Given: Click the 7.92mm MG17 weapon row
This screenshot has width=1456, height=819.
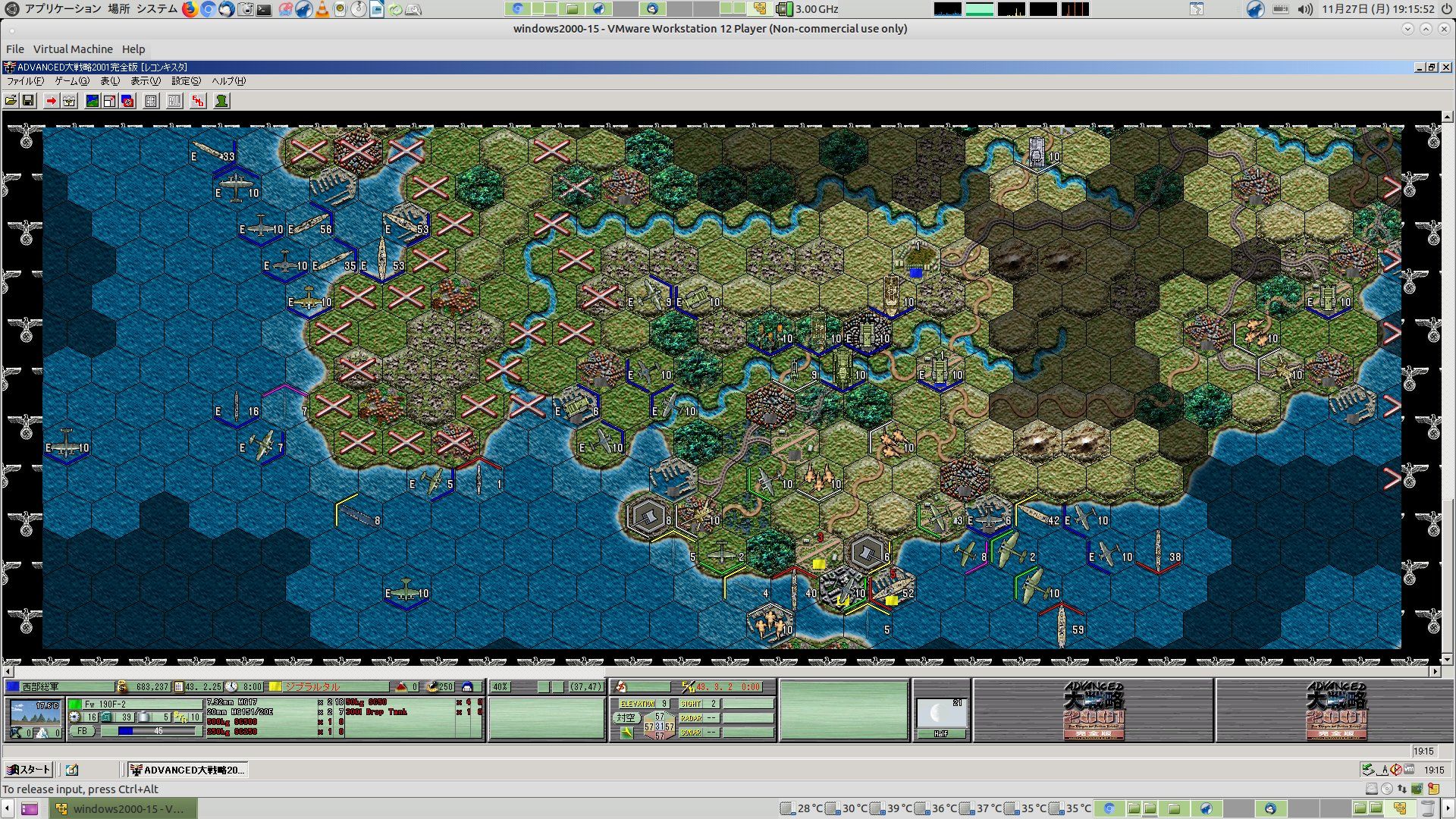Looking at the screenshot, I should click(275, 702).
